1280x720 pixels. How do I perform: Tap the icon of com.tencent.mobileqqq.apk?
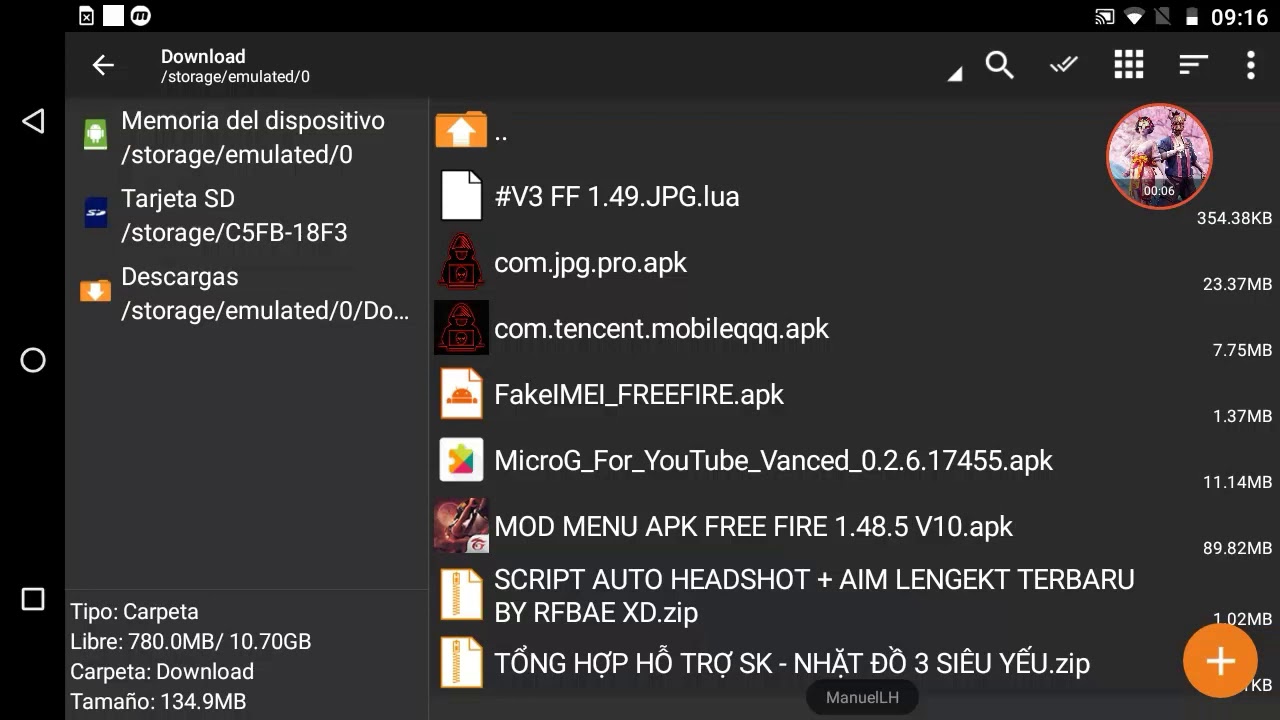461,327
